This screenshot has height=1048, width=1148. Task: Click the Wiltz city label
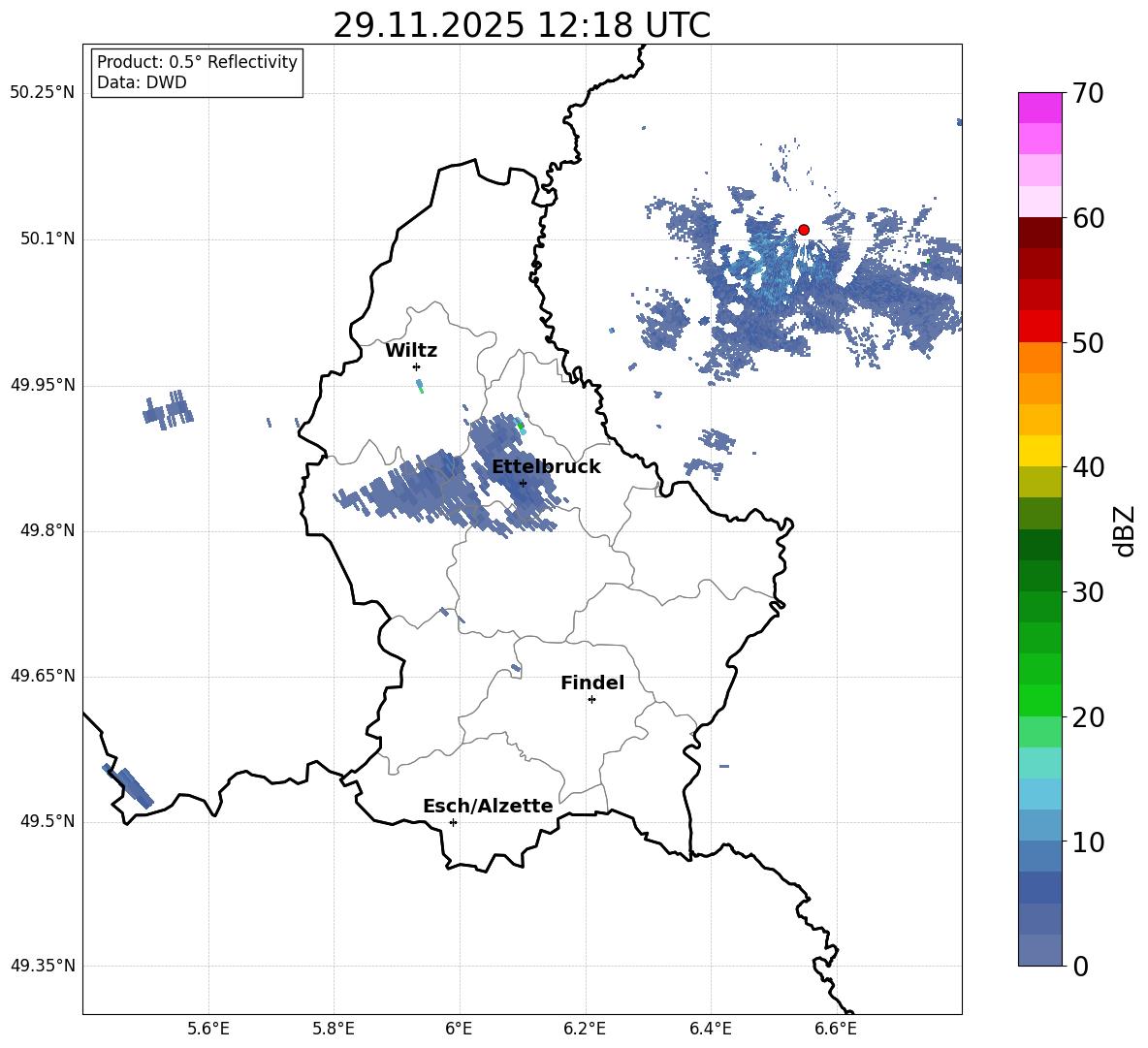click(411, 351)
